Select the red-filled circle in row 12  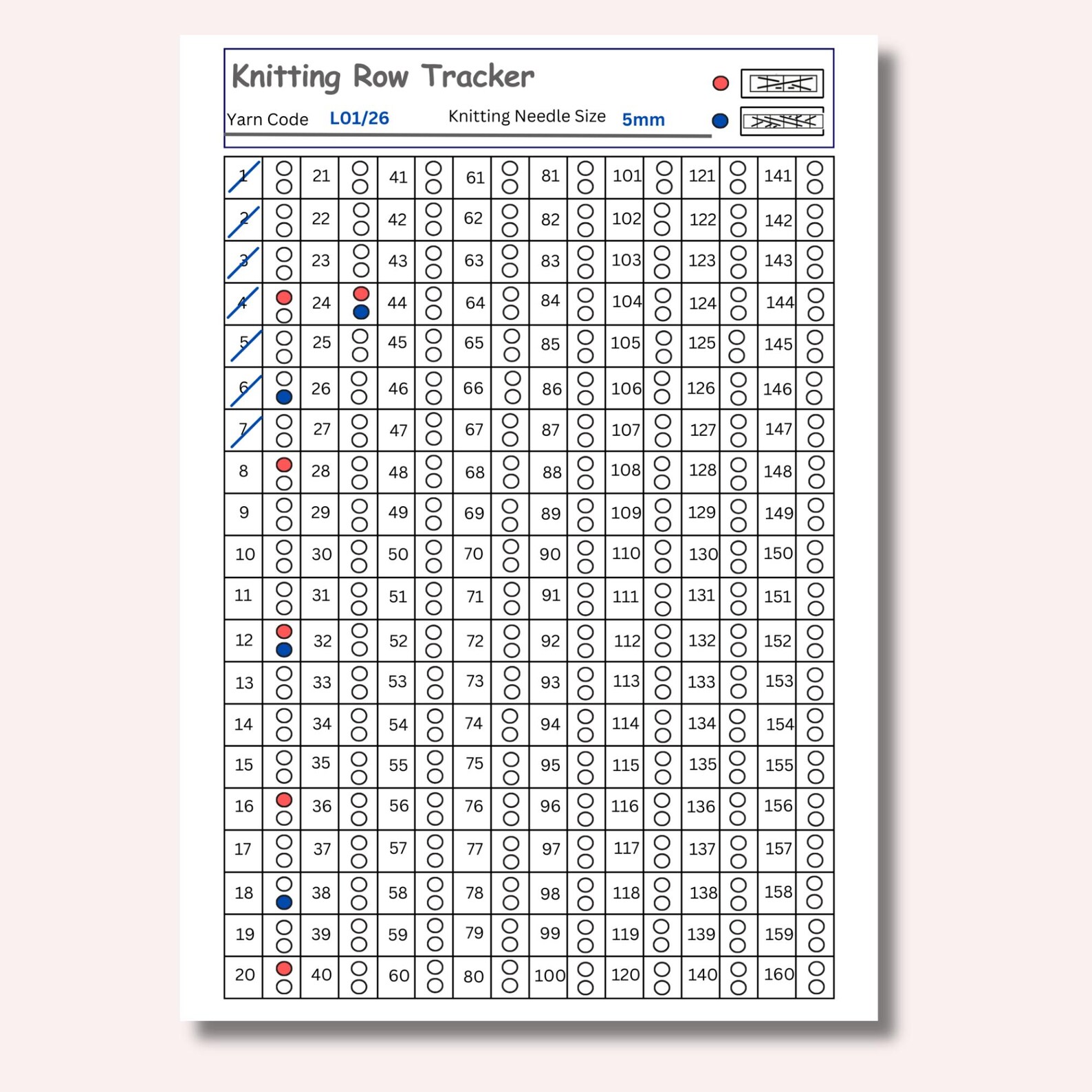[284, 631]
